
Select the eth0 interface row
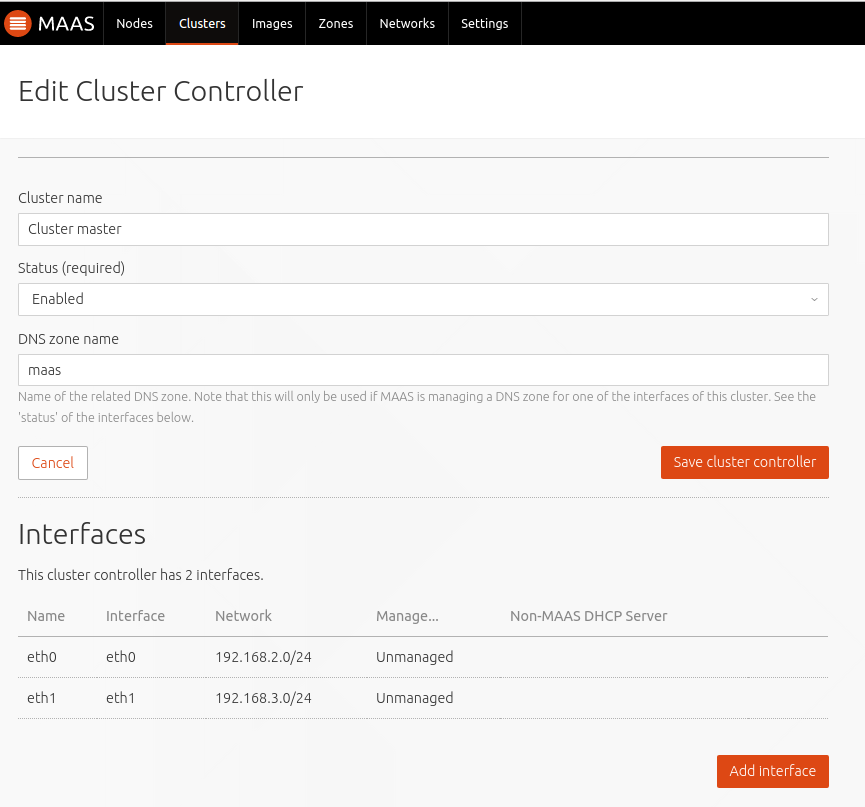[423, 657]
